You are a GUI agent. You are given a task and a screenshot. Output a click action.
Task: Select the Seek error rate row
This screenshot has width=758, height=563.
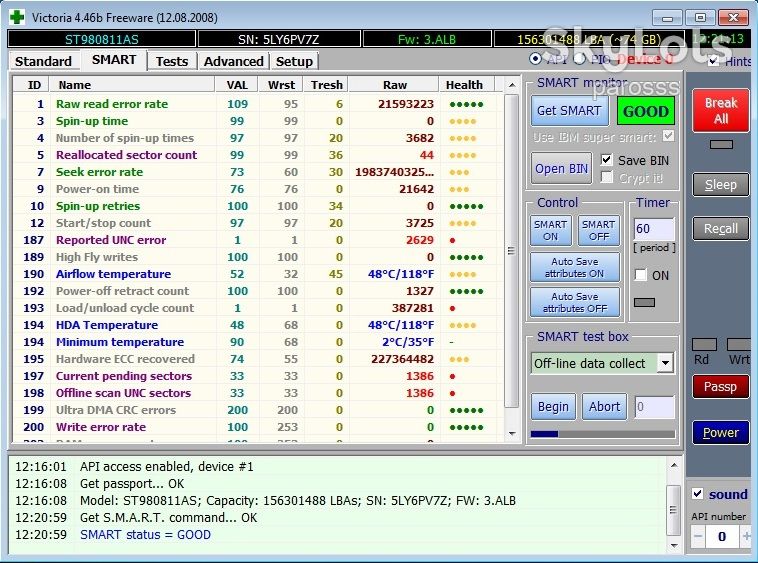click(258, 172)
